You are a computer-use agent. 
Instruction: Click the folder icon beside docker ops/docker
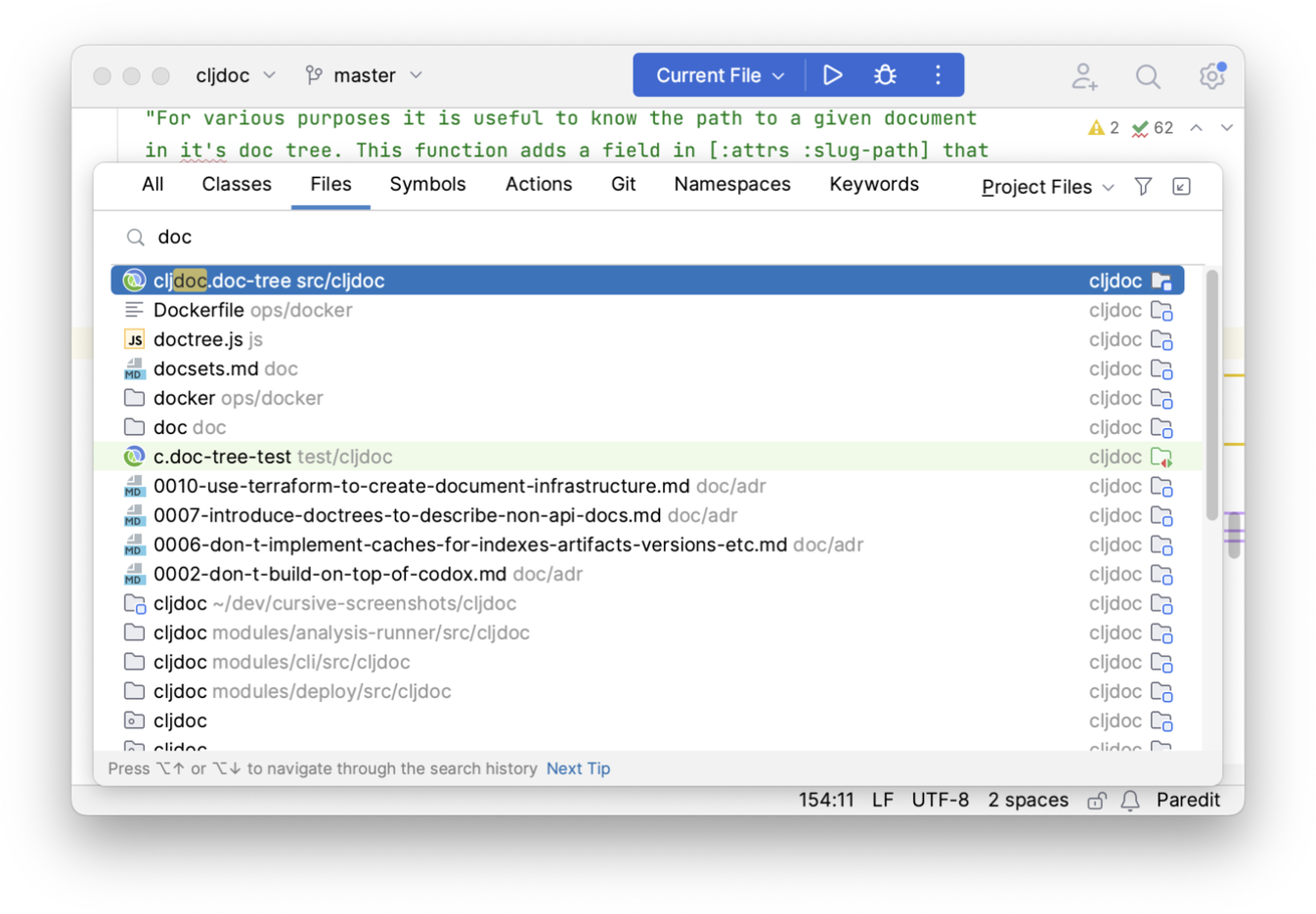(134, 398)
